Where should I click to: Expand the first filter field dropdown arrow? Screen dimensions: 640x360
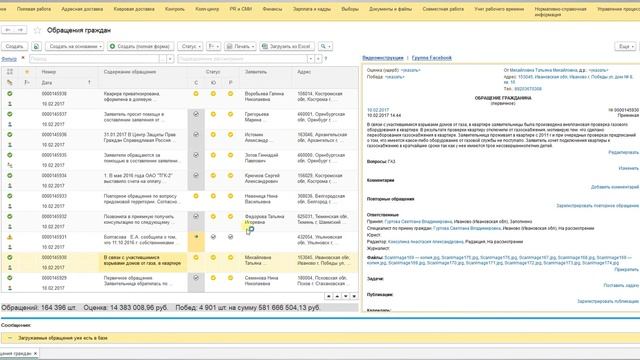[170, 59]
